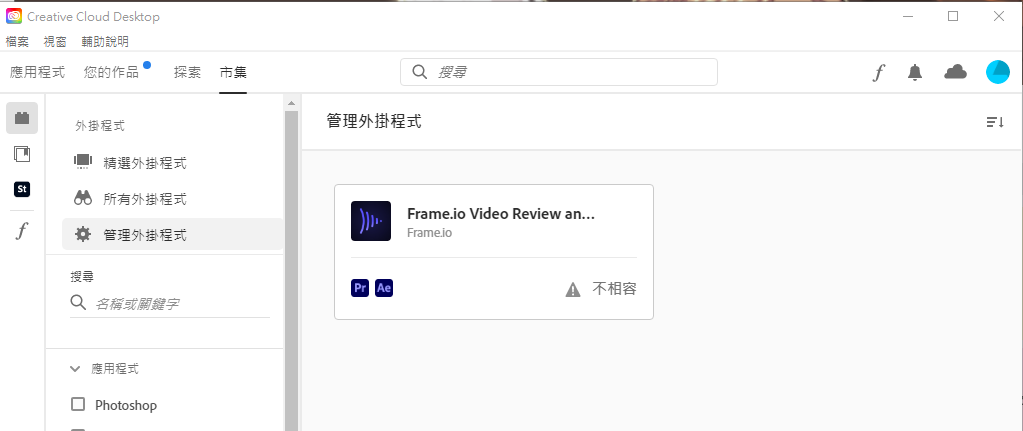Open the user account avatar
Screen dimensions: 1023x431
(x=998, y=72)
